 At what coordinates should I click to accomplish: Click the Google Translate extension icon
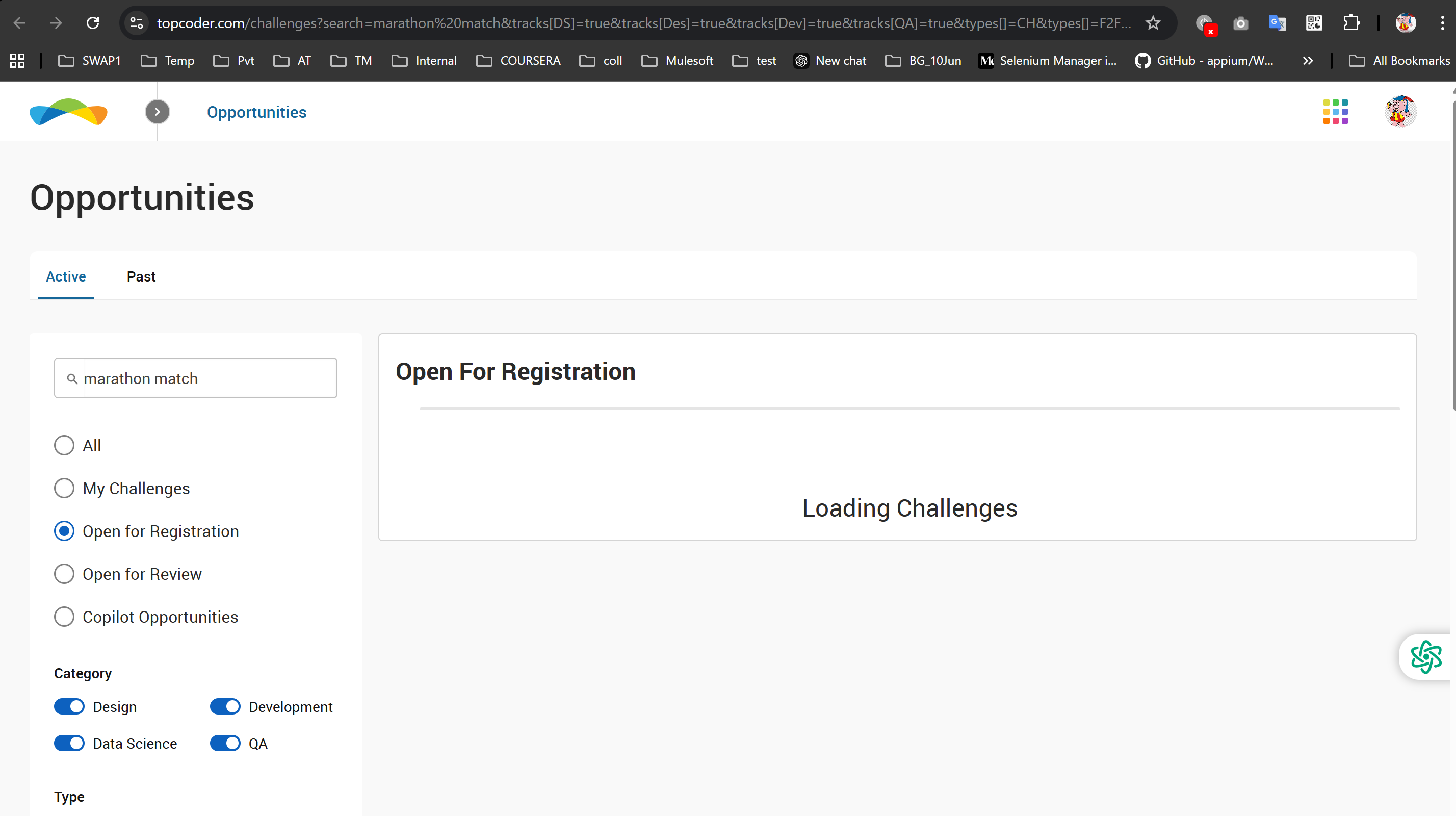click(1277, 23)
